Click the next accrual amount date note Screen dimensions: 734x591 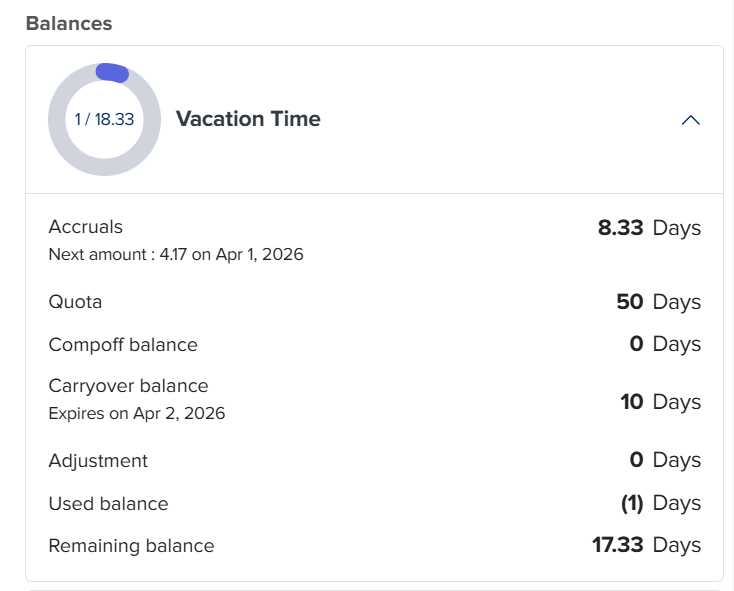click(176, 254)
